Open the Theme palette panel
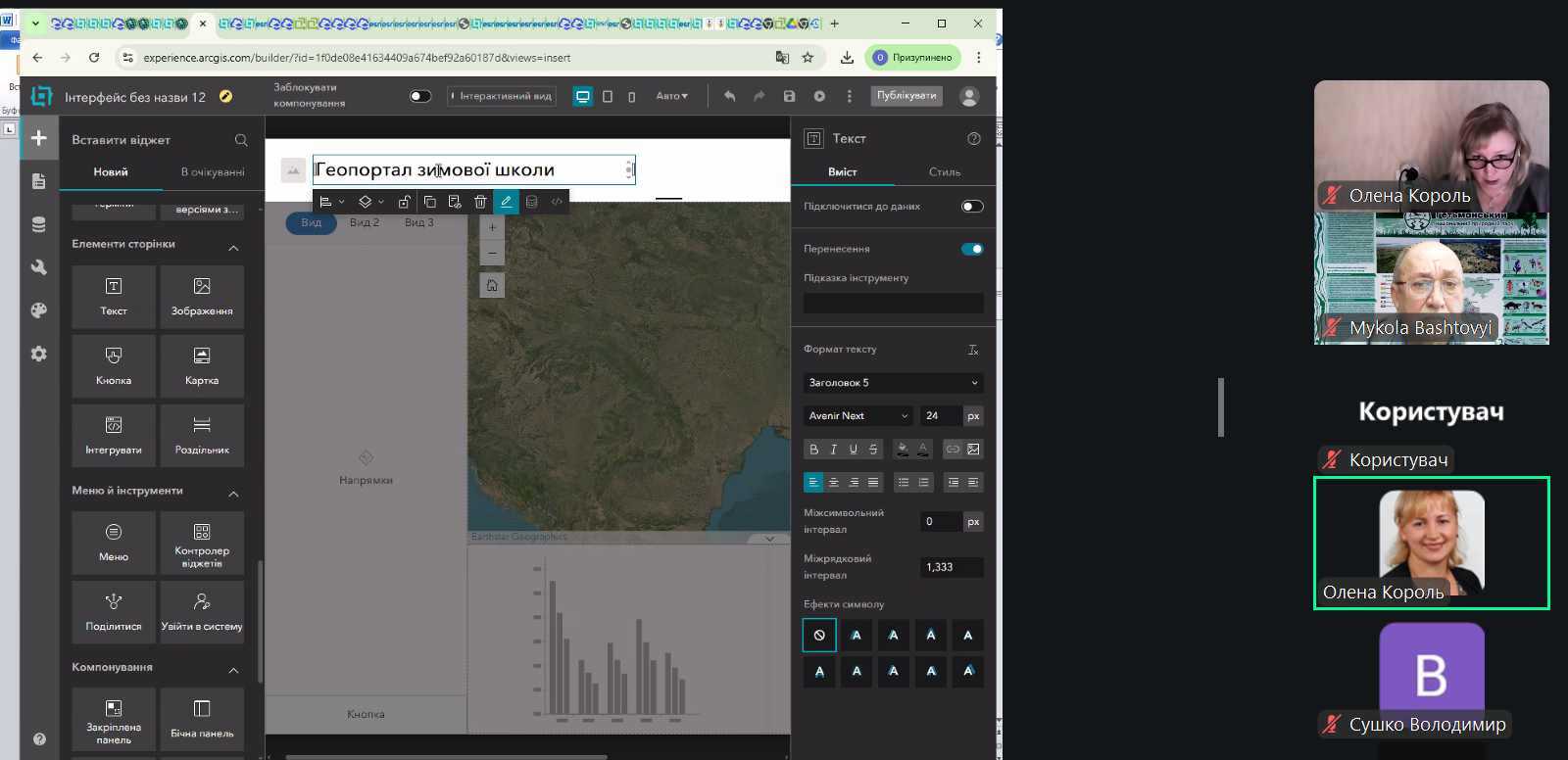The image size is (1568, 760). [x=39, y=310]
